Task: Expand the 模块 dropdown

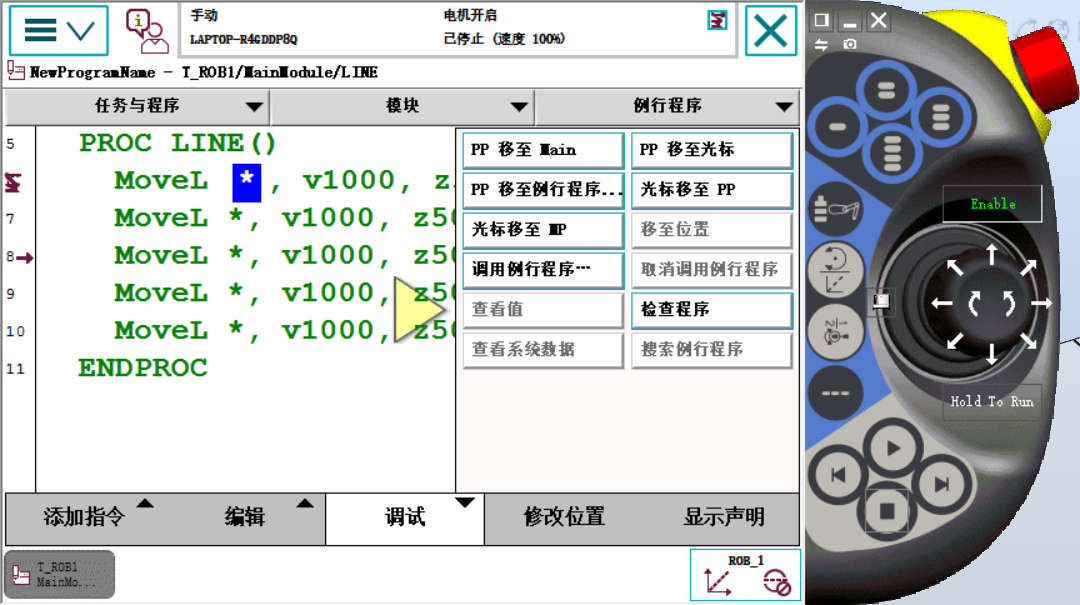Action: click(403, 107)
